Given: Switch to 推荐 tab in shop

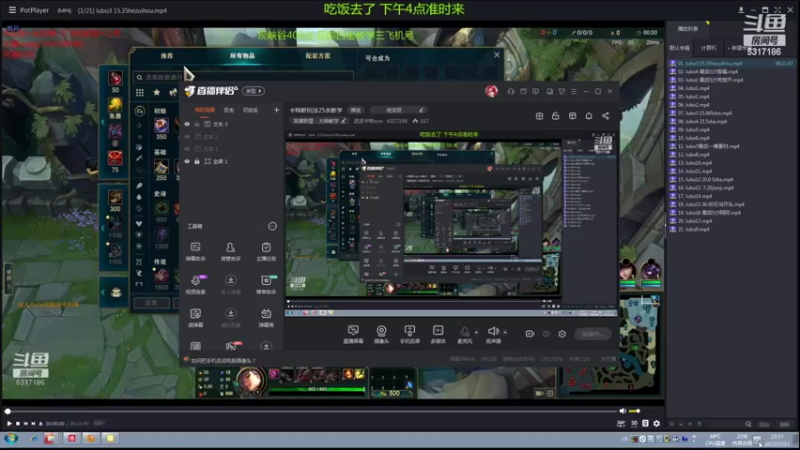Looking at the screenshot, I should pyautogui.click(x=167, y=56).
